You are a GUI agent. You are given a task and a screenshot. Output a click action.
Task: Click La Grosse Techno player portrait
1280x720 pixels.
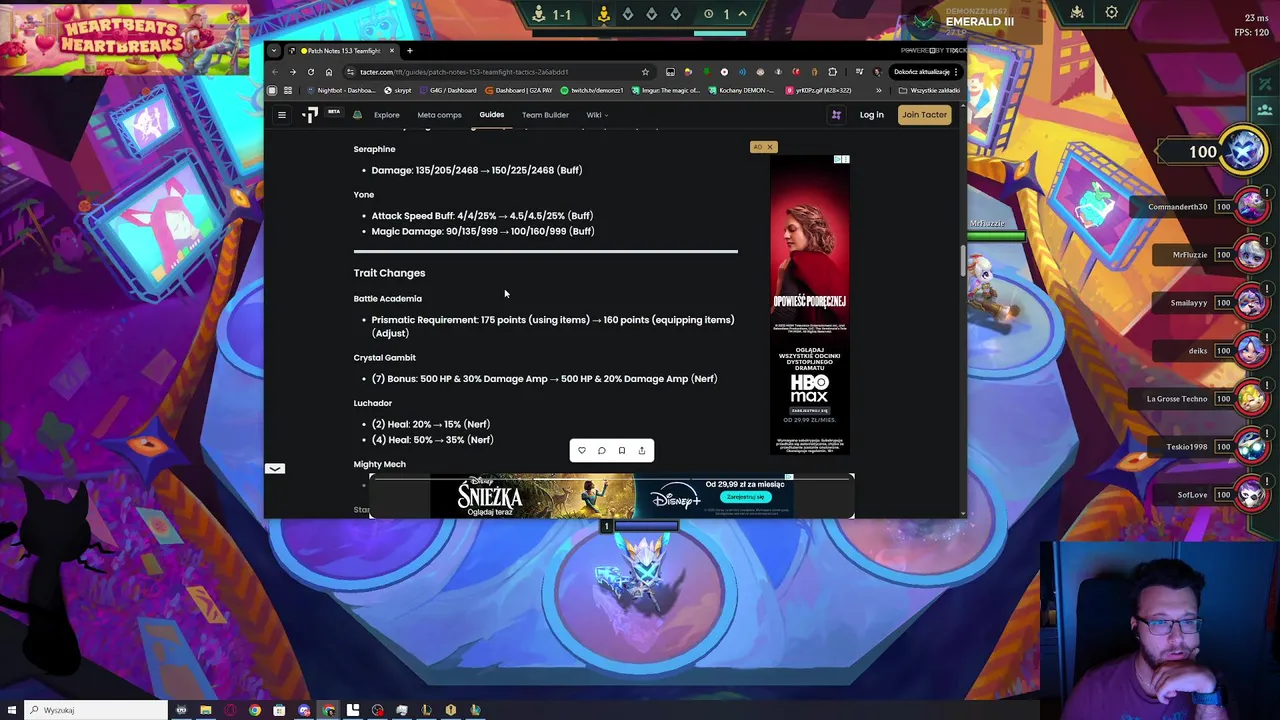pos(1251,398)
